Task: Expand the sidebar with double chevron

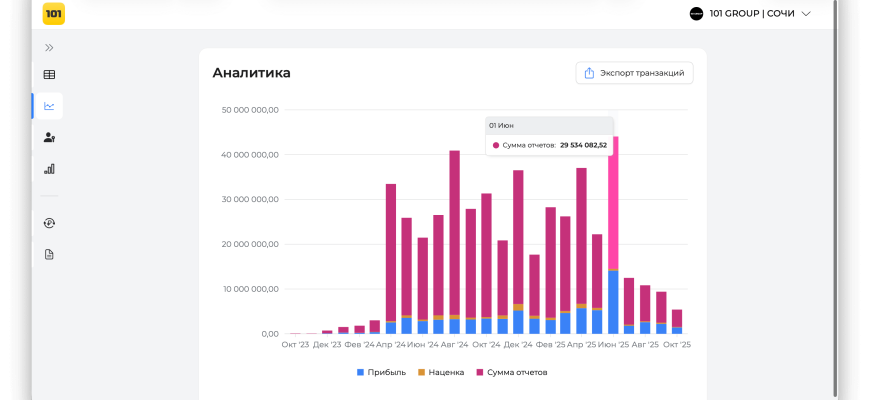Action: tap(49, 47)
